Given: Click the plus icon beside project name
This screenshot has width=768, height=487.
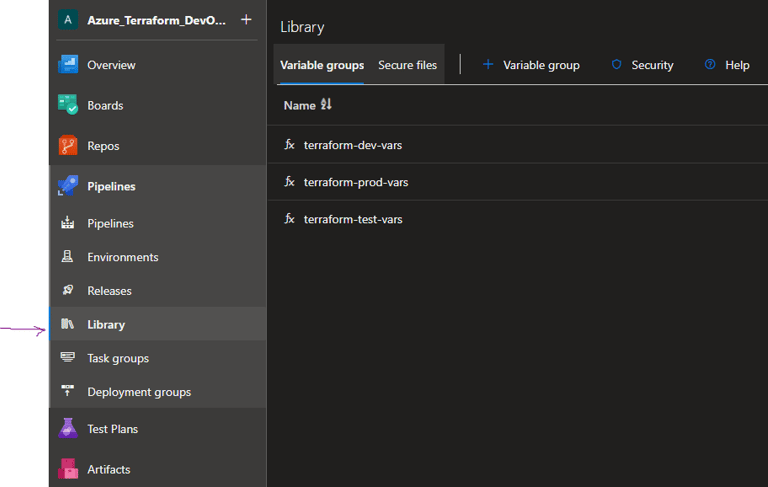Looking at the screenshot, I should click(246, 20).
